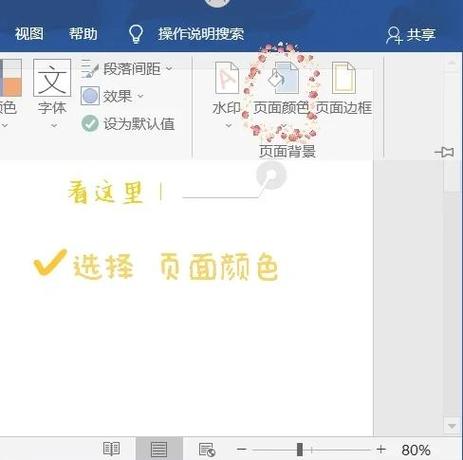Click the 效果 effects circle icon

click(90, 96)
